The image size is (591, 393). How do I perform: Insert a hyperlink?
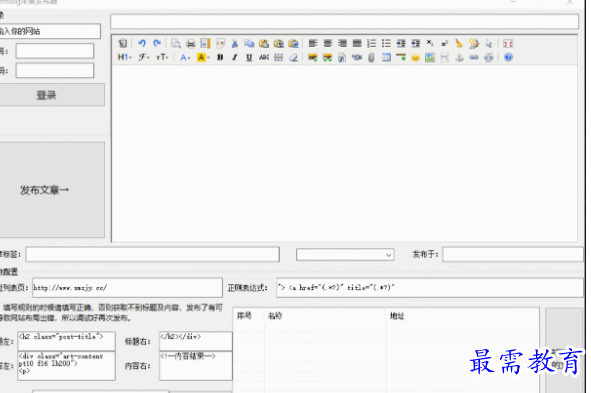click(x=474, y=57)
